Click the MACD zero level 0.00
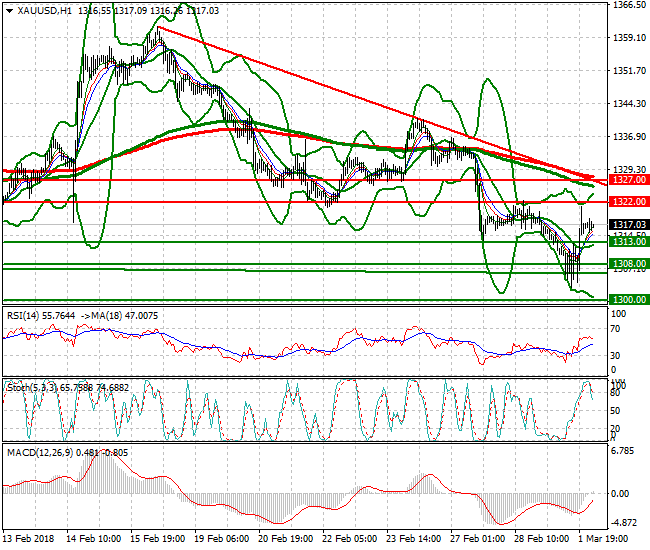Viewport: 650px width, 550px height. (621, 494)
